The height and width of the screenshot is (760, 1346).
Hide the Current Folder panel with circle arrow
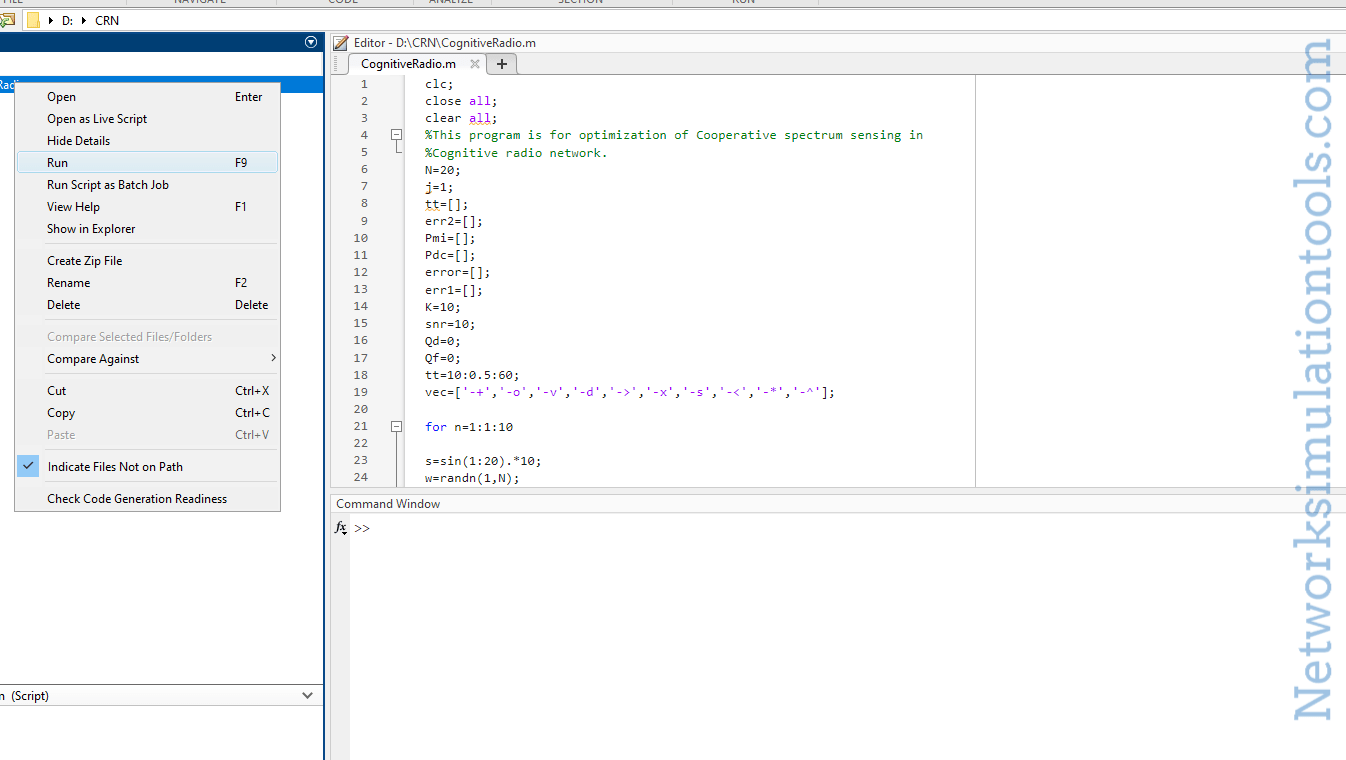click(310, 42)
